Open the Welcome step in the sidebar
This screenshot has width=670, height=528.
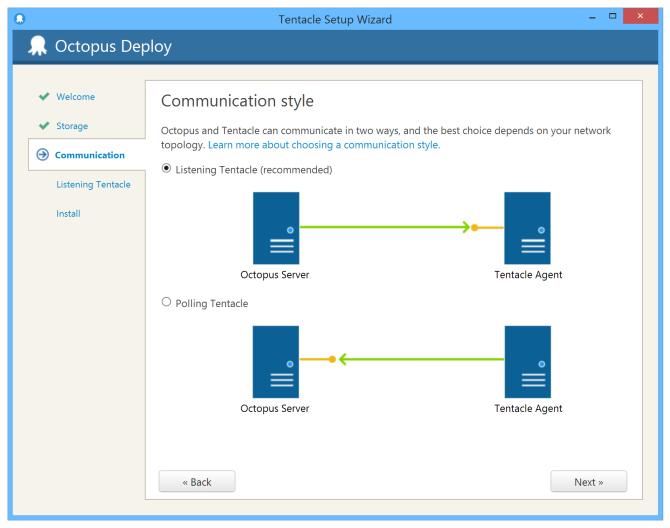[x=75, y=97]
